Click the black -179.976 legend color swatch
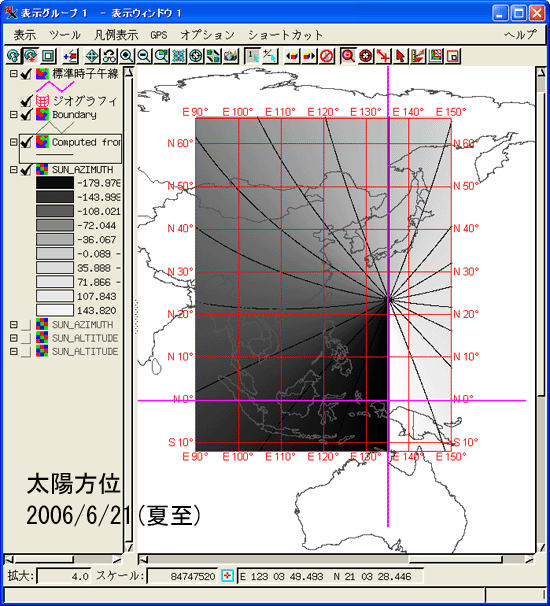The width and height of the screenshot is (550, 606). click(54, 183)
